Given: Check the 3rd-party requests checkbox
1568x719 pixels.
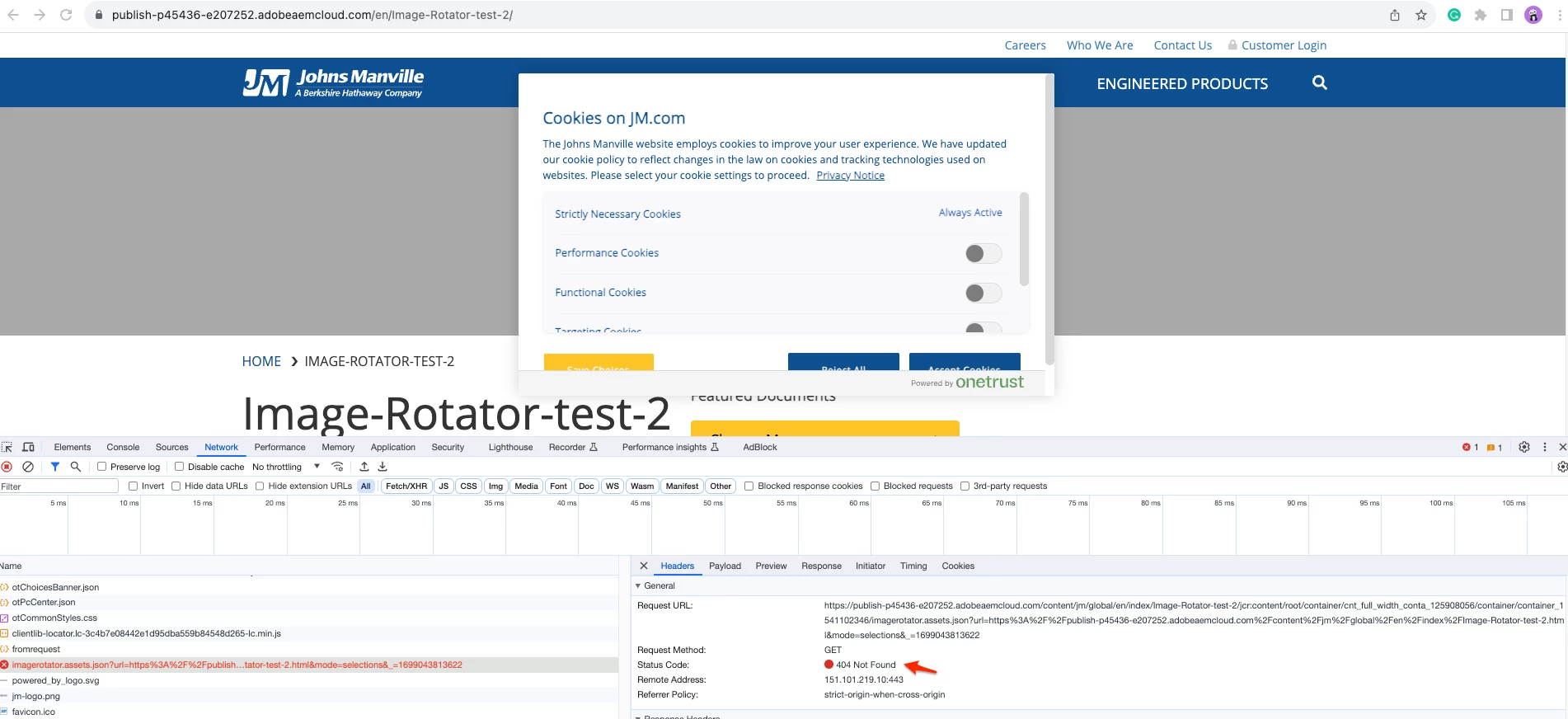Looking at the screenshot, I should click(x=965, y=486).
